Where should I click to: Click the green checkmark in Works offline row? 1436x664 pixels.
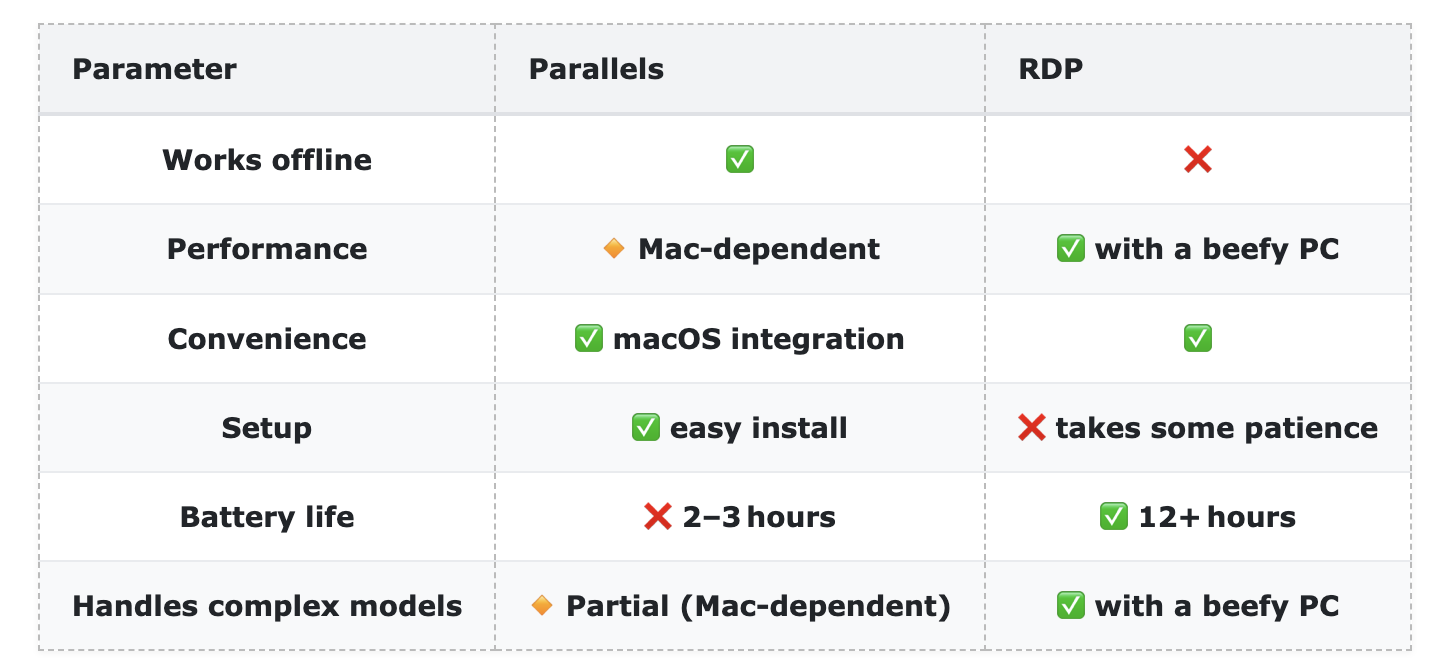[x=740, y=160]
